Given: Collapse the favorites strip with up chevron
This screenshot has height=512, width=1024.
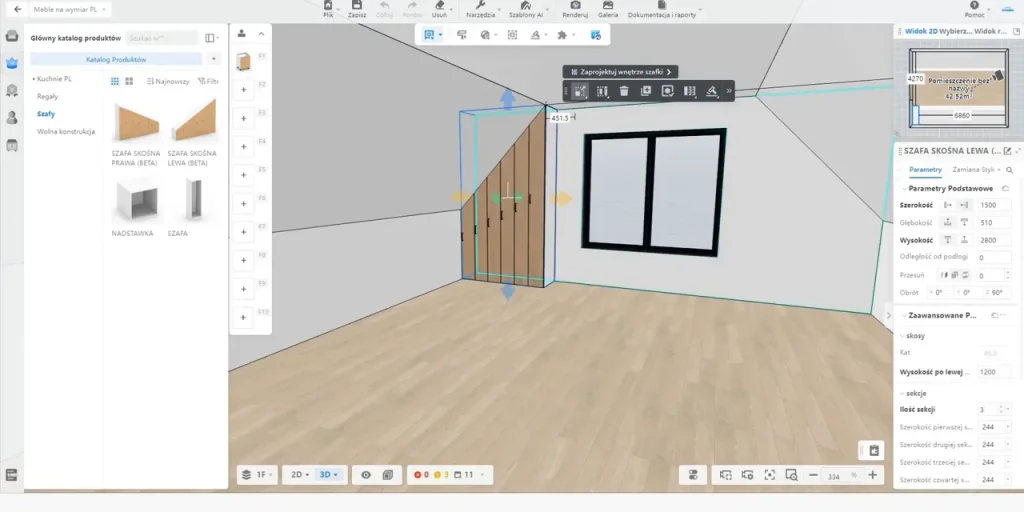Looking at the screenshot, I should click(261, 33).
